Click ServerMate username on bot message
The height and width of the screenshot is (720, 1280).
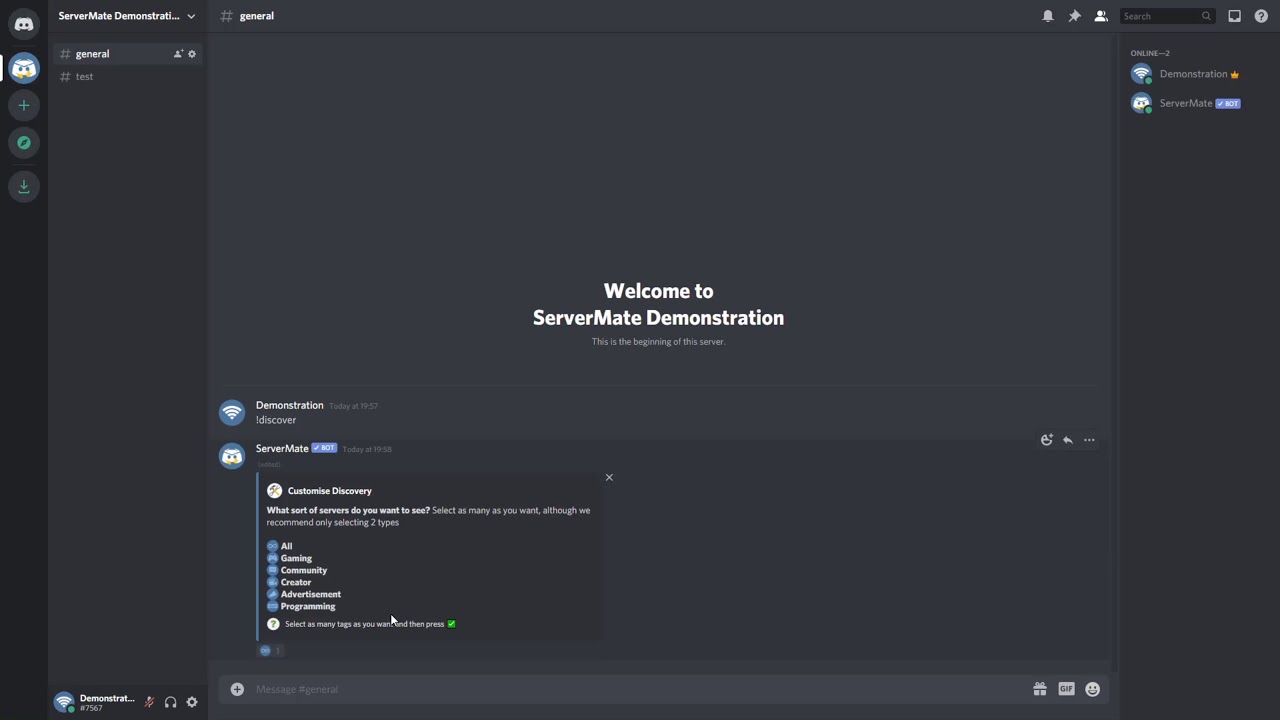click(x=282, y=448)
